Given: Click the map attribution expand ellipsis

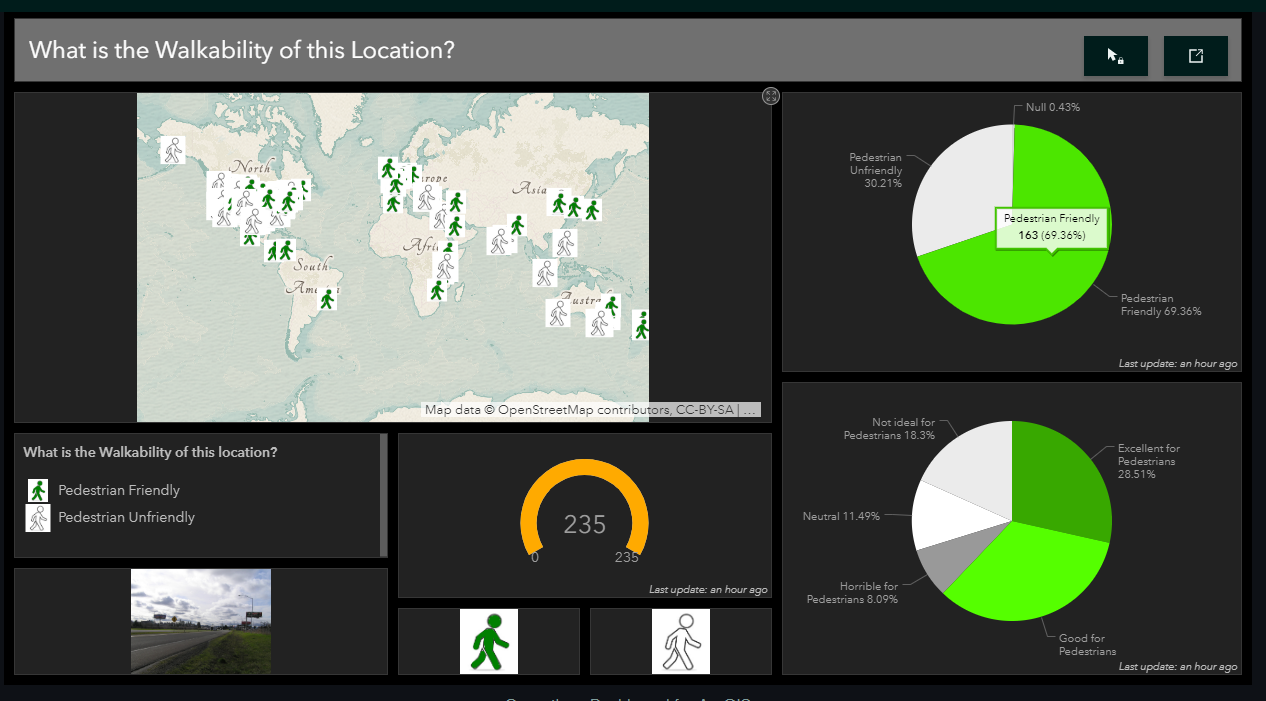Looking at the screenshot, I should point(752,410).
